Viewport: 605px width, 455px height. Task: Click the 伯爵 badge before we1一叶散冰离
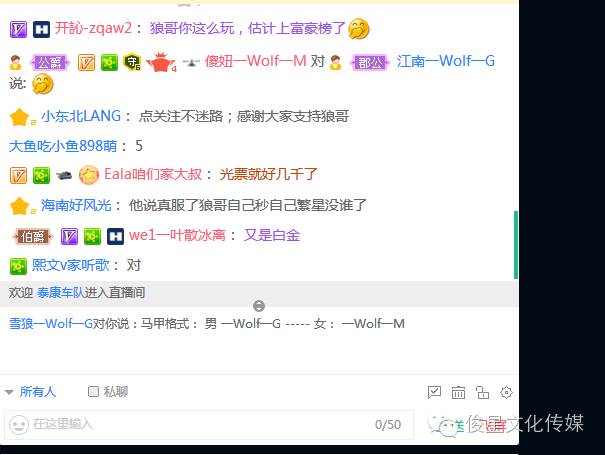(x=32, y=236)
